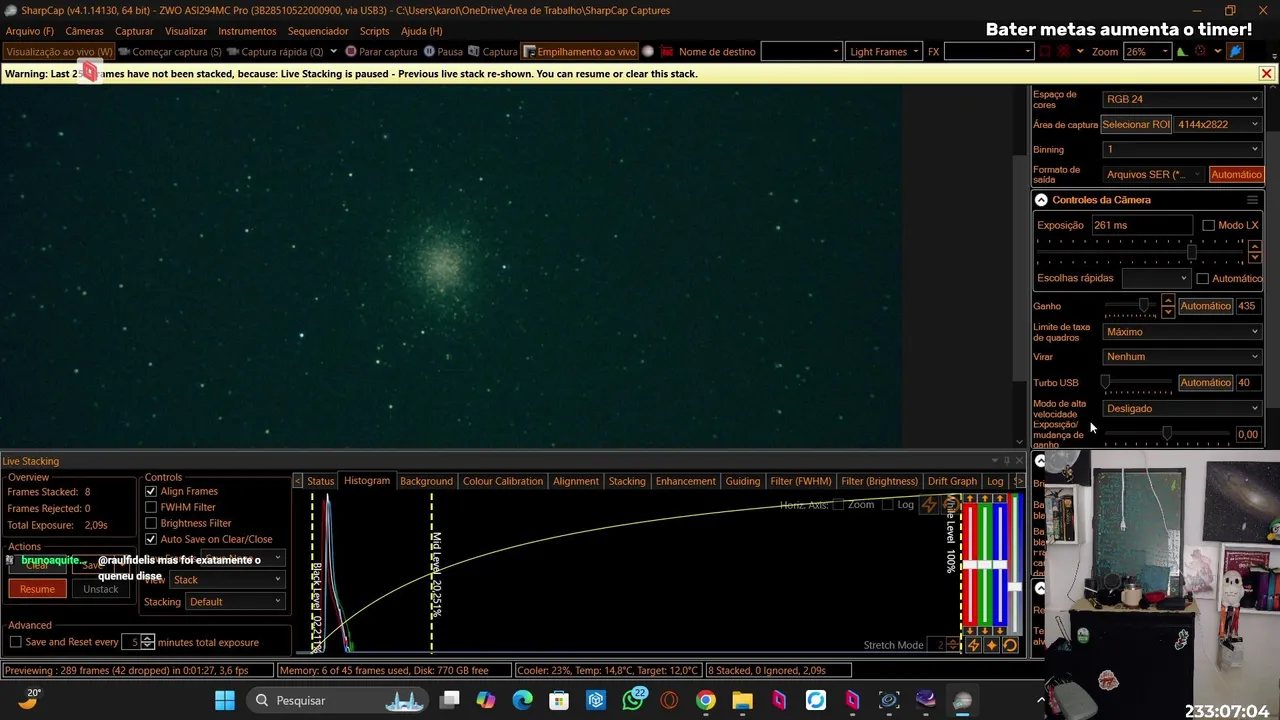Viewport: 1280px width, 720px height.
Task: Open Microsoft Edge from taskbar
Action: 523,700
